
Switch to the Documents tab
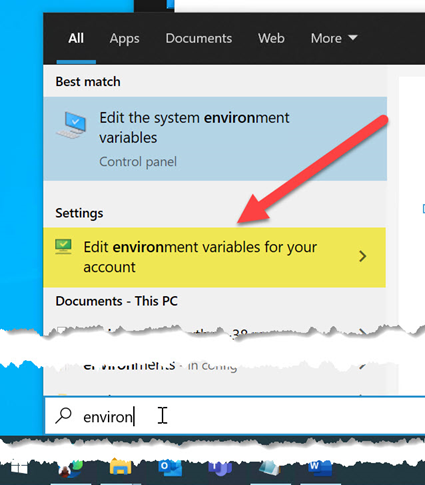(x=199, y=38)
